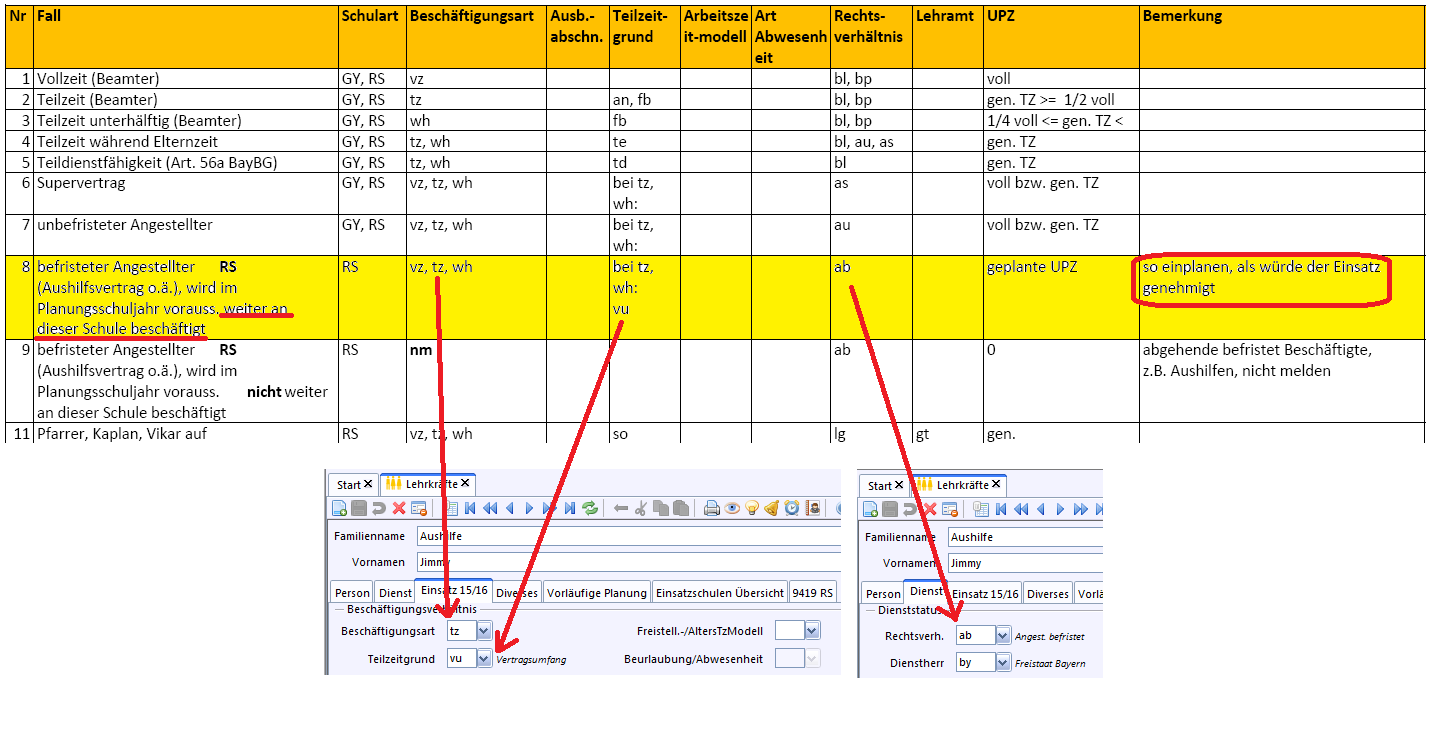
Task: Switch to Person tab in left window
Action: coord(352,593)
